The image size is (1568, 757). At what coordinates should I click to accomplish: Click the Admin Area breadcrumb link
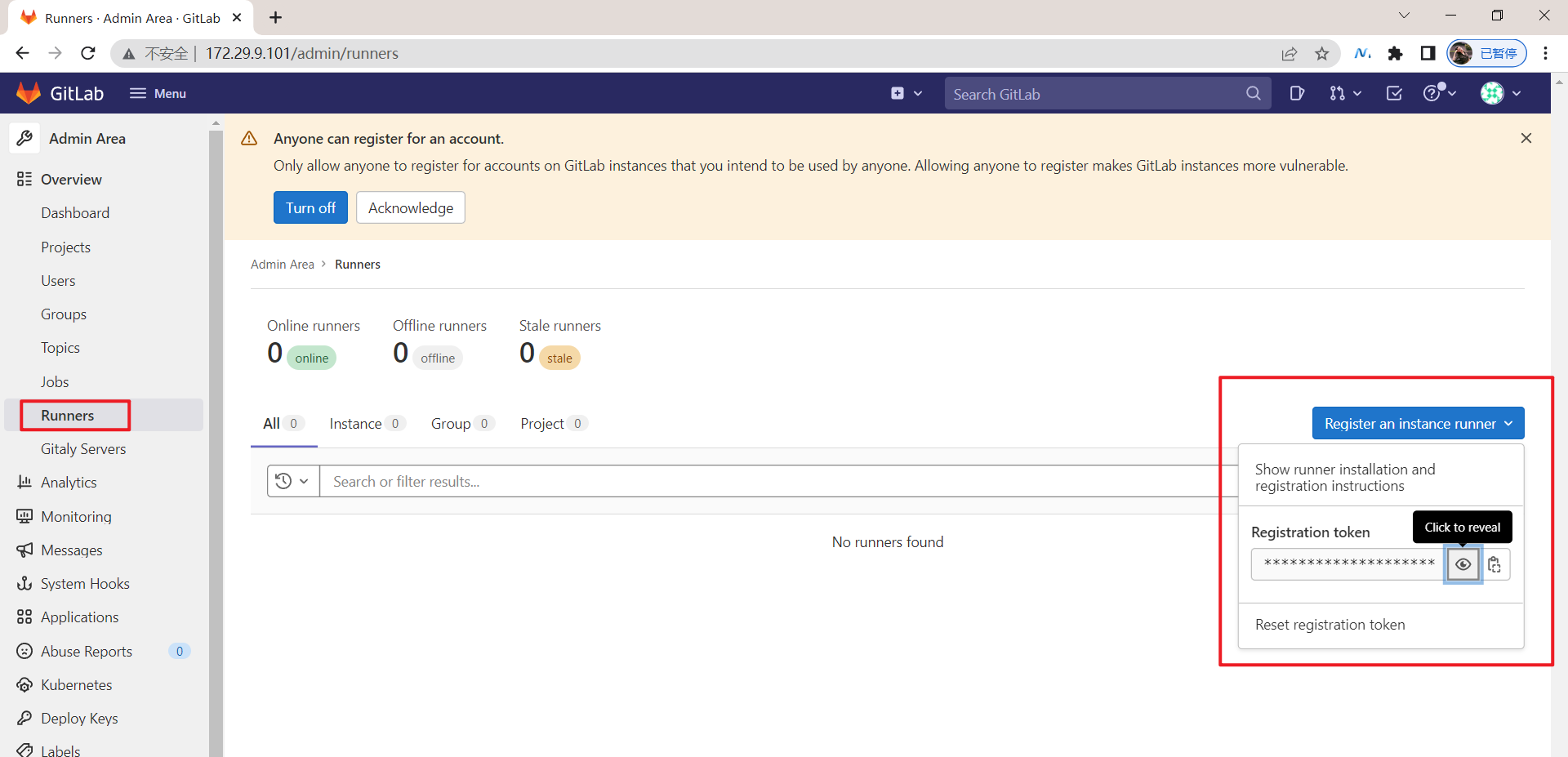click(282, 264)
